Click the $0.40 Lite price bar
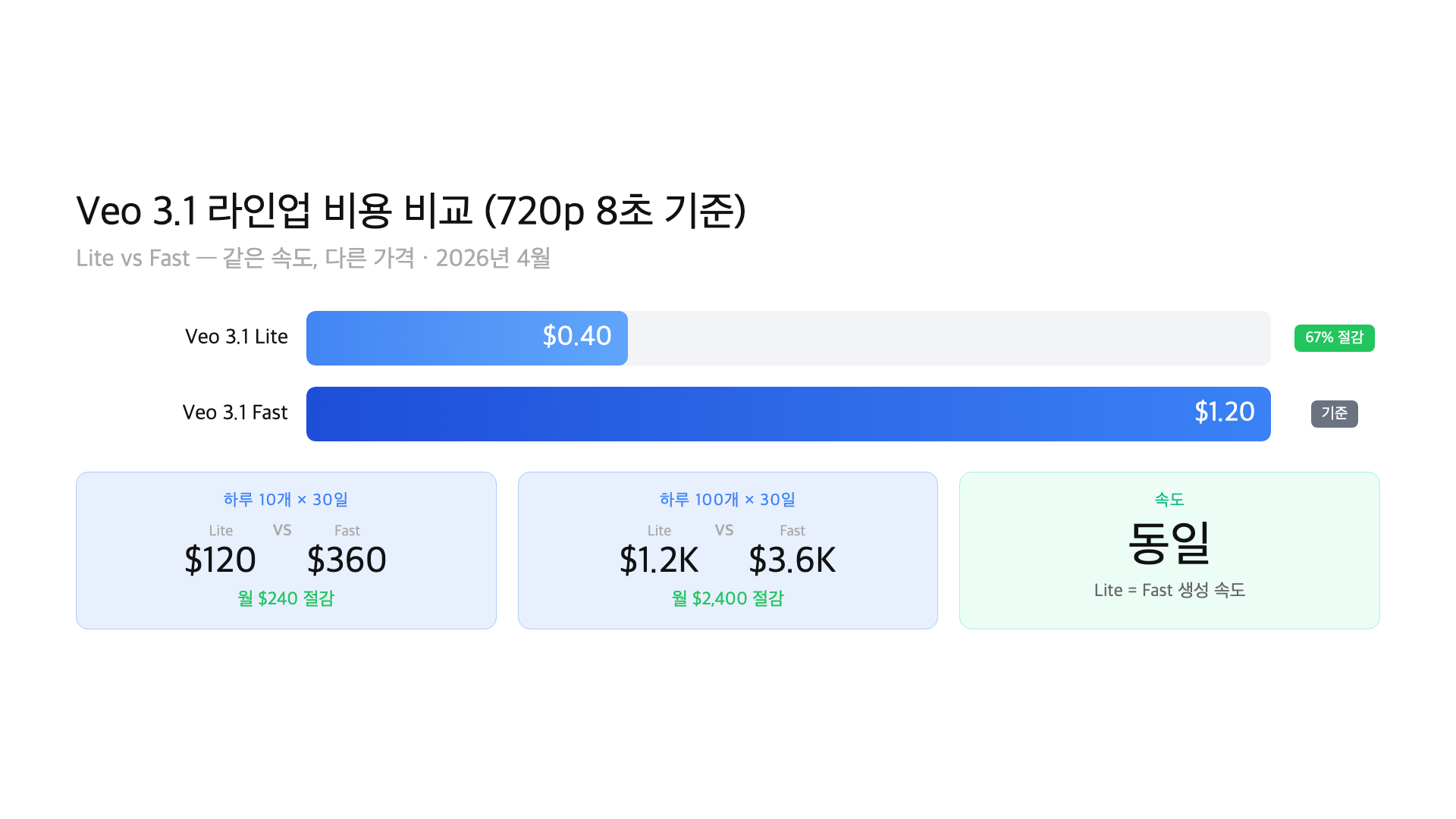Viewport: 1456px width, 819px height. (x=466, y=337)
